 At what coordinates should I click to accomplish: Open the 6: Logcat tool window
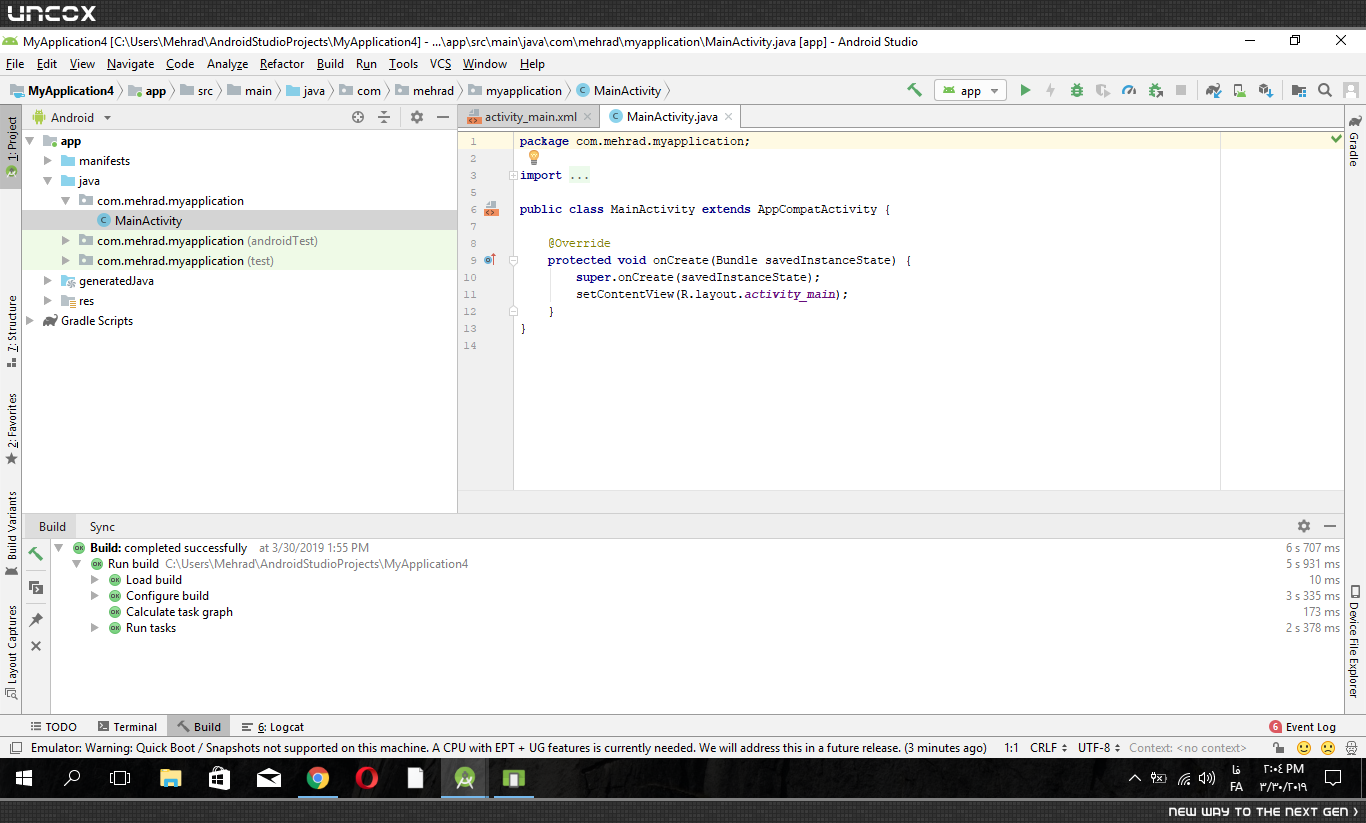[272, 727]
